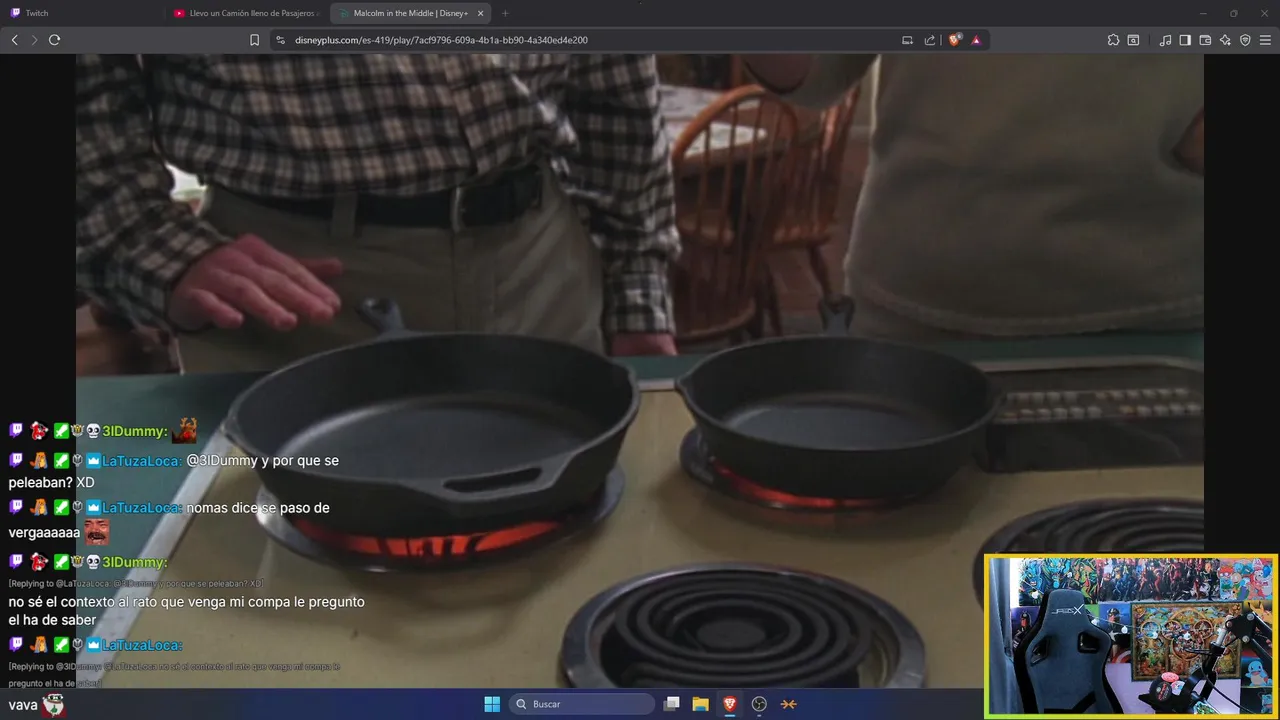Toggle the browser sidebar panel
1280x720 pixels.
(x=1185, y=40)
